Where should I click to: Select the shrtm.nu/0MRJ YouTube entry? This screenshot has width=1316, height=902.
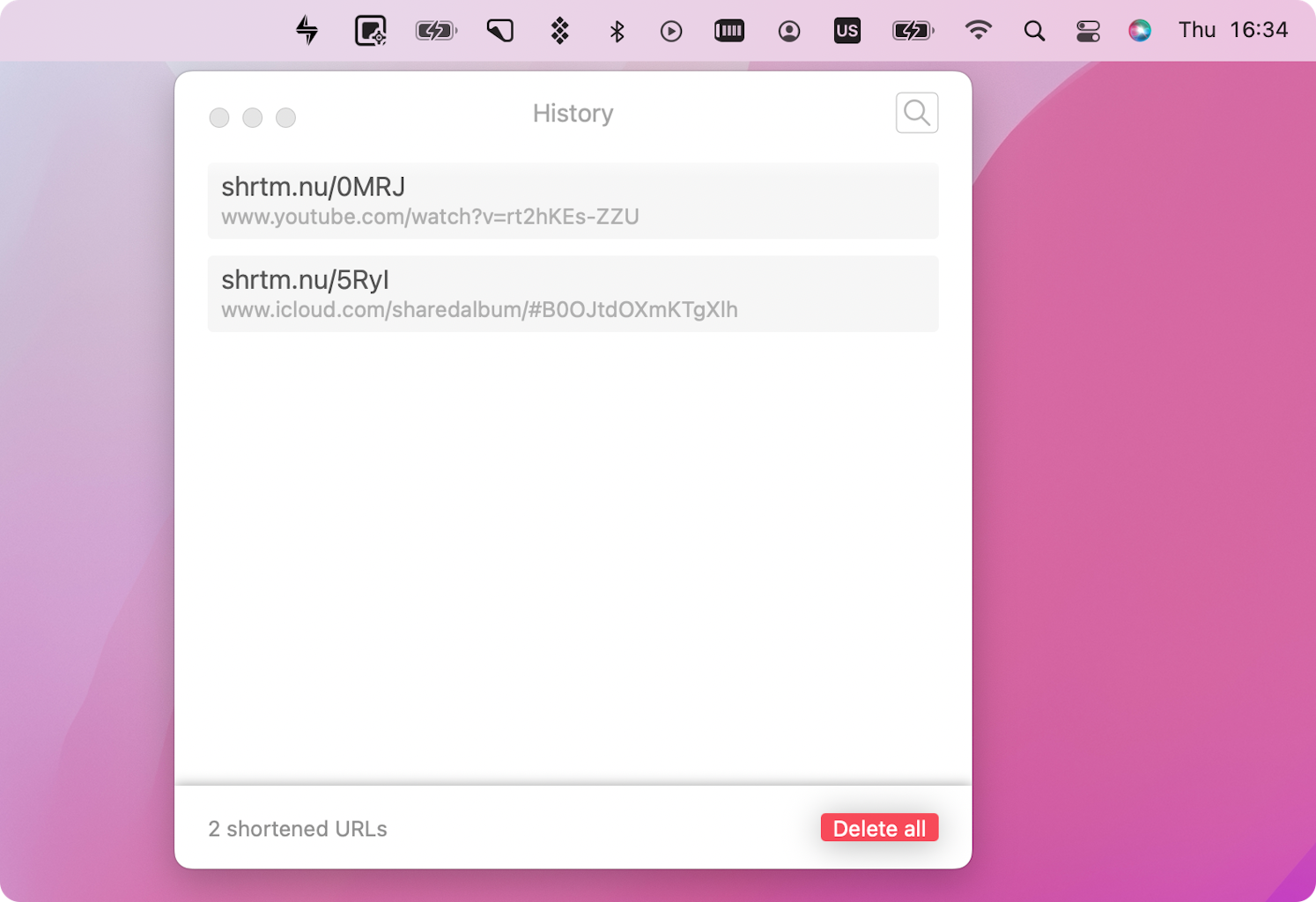pos(573,201)
